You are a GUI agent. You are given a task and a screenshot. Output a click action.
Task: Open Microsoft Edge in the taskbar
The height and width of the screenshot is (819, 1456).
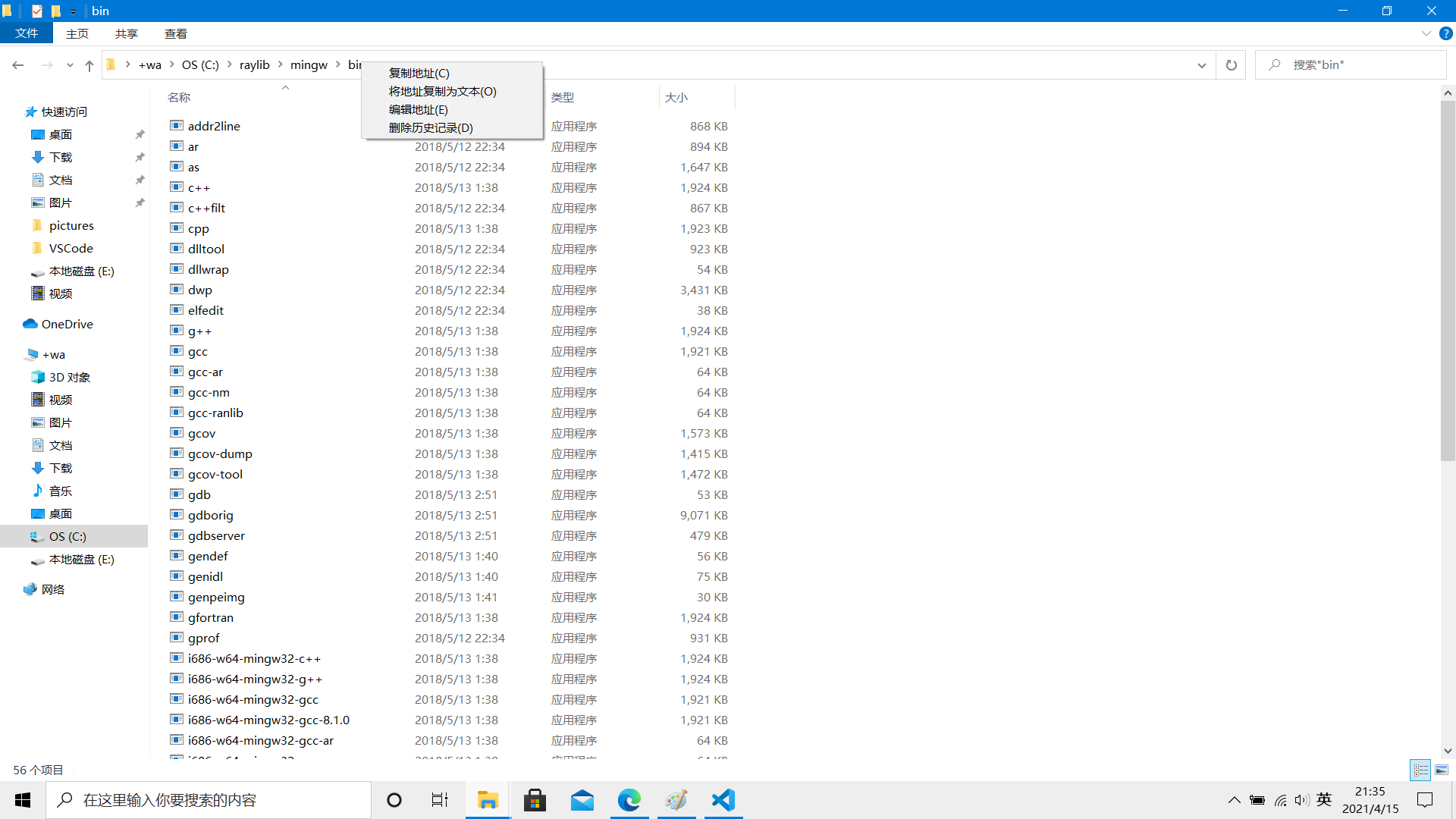(x=629, y=800)
